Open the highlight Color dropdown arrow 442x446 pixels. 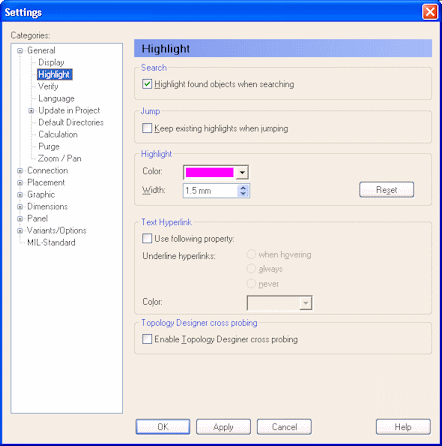pyautogui.click(x=242, y=172)
